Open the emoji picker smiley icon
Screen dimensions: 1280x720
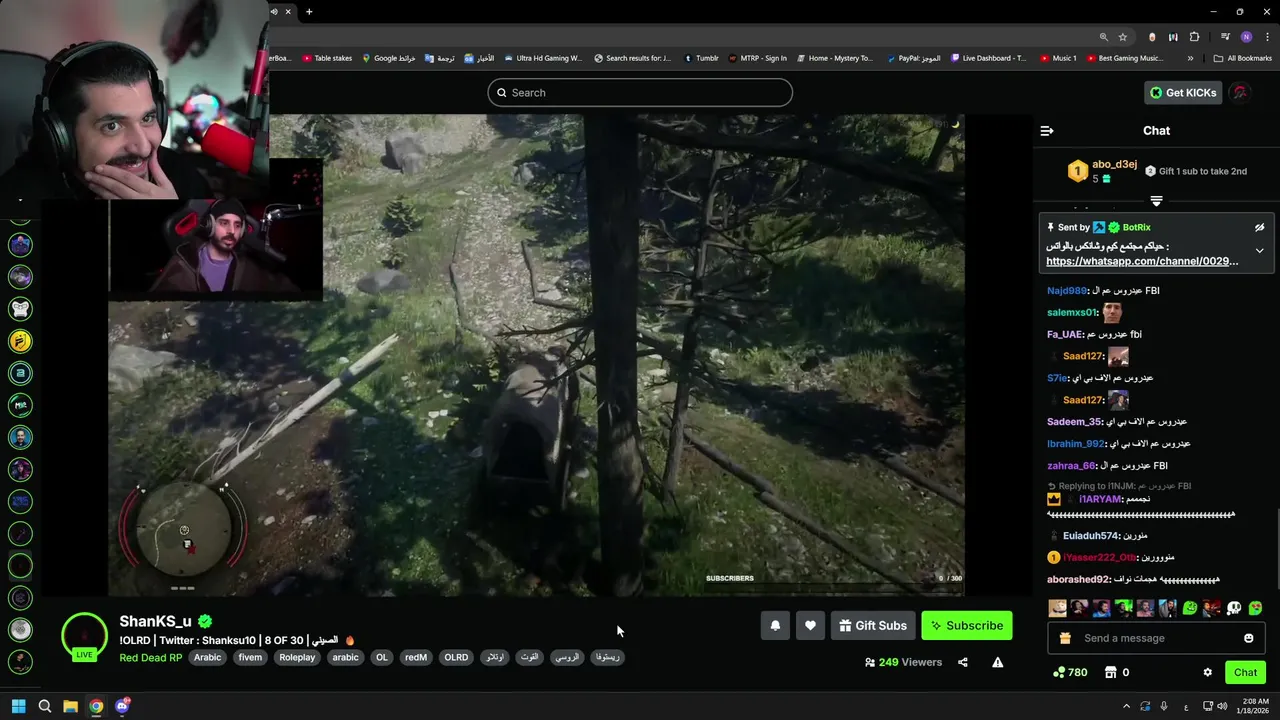(1248, 638)
